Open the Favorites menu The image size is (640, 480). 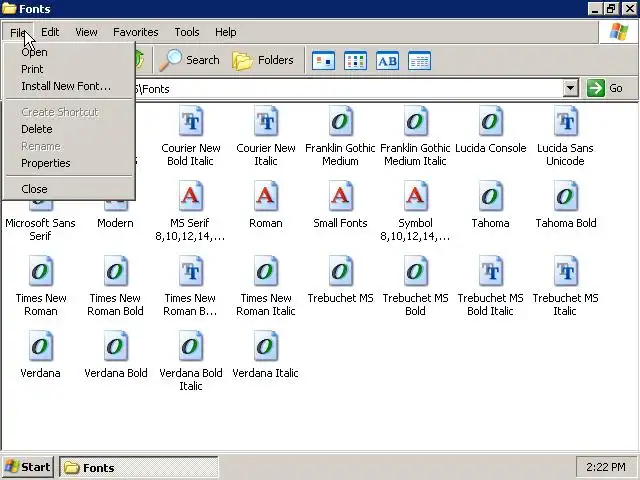(x=136, y=32)
